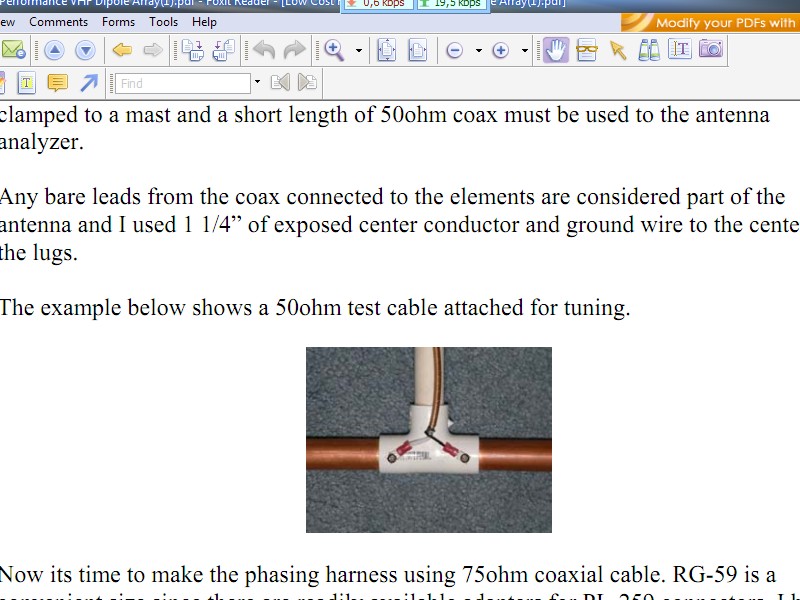Screen dimensions: 800x600
Task: Open the Help menu
Action: (x=205, y=22)
